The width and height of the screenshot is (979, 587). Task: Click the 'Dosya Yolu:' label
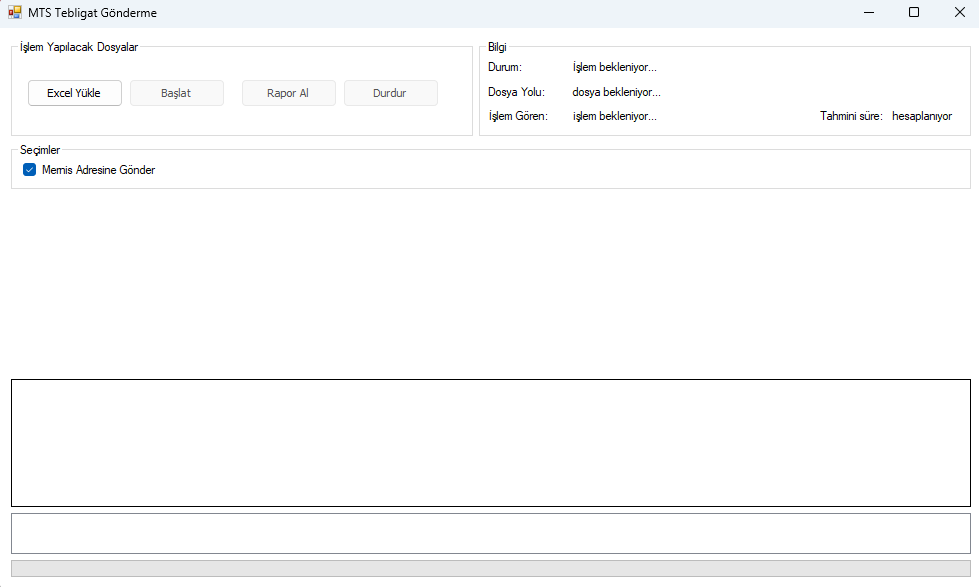coord(516,92)
